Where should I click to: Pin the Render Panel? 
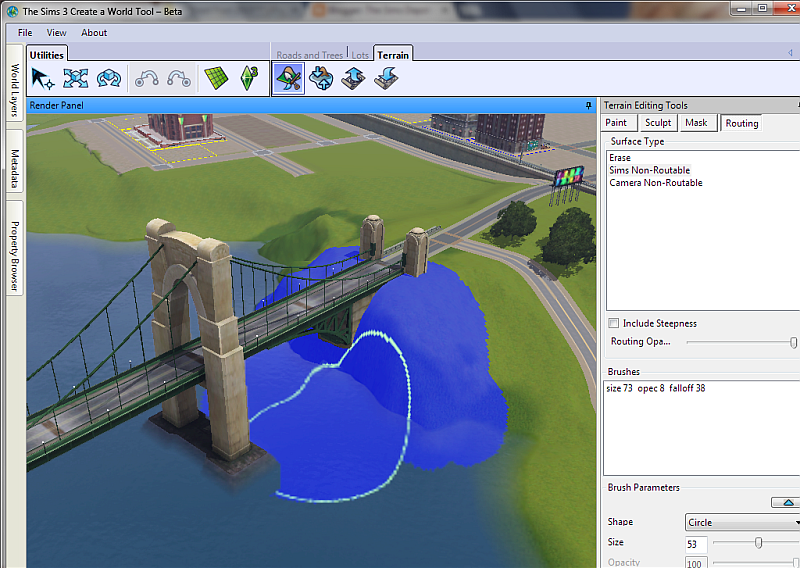coord(589,105)
